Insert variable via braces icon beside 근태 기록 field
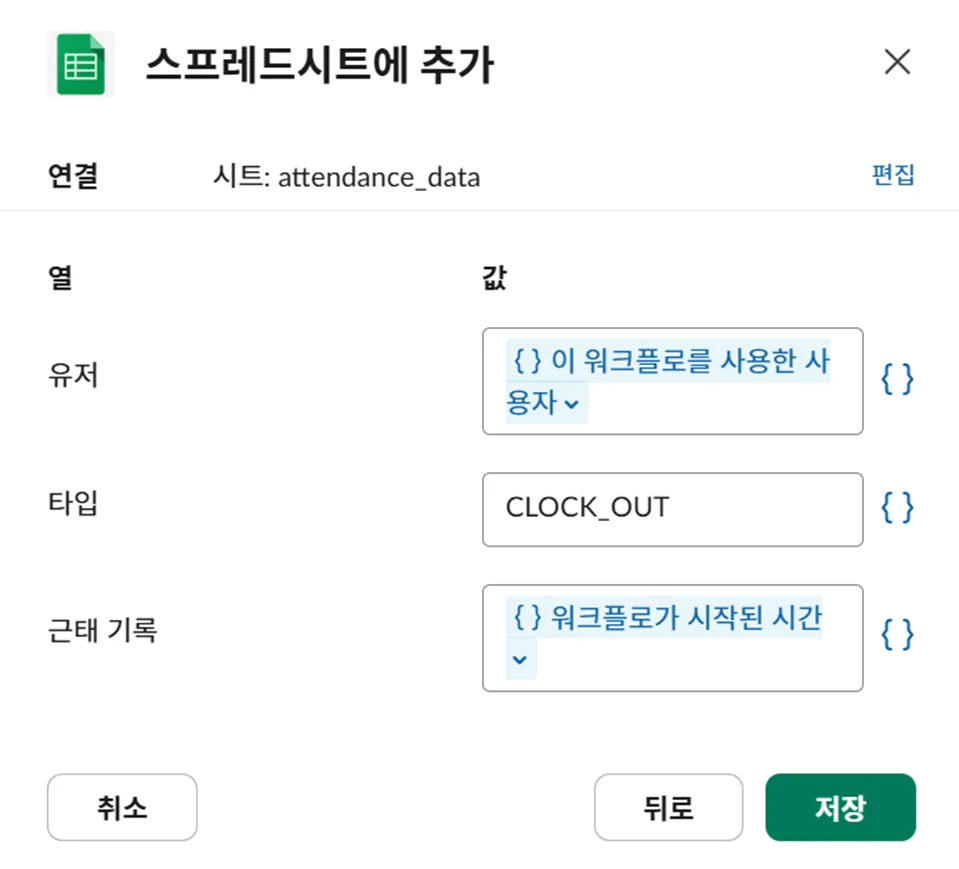This screenshot has height=869, width=959. click(897, 636)
